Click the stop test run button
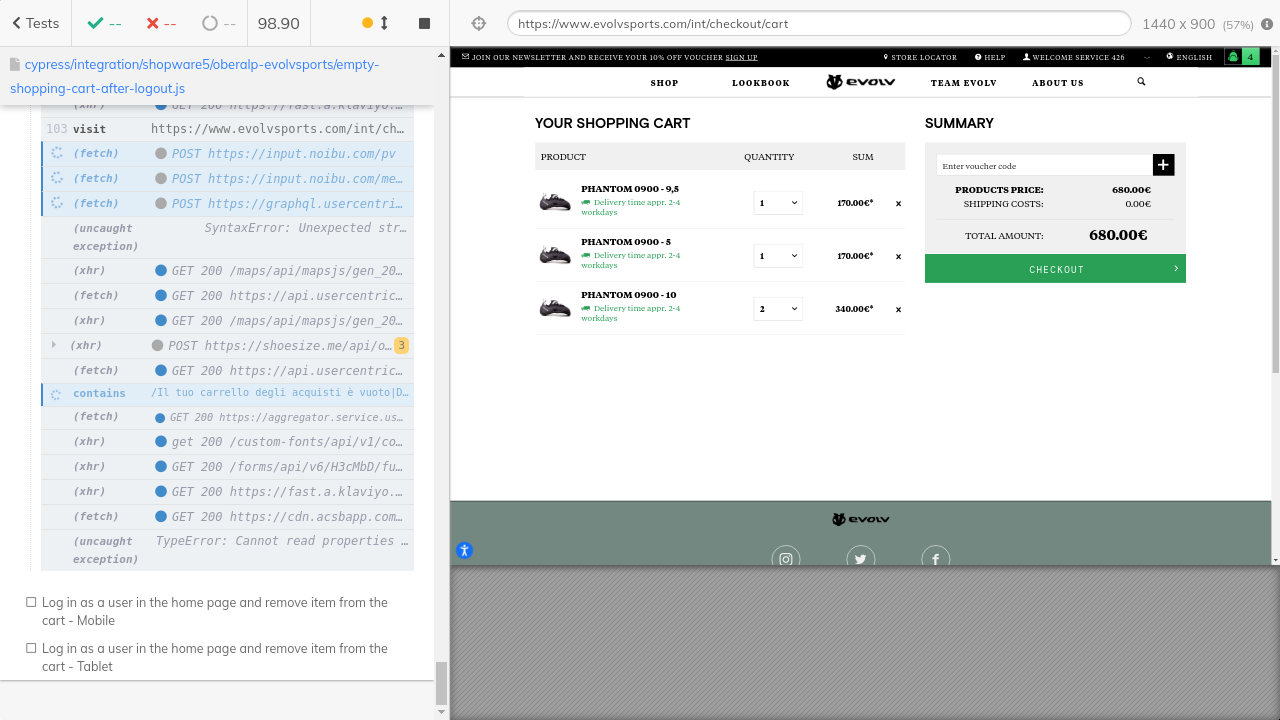The width and height of the screenshot is (1280, 720). 424,23
